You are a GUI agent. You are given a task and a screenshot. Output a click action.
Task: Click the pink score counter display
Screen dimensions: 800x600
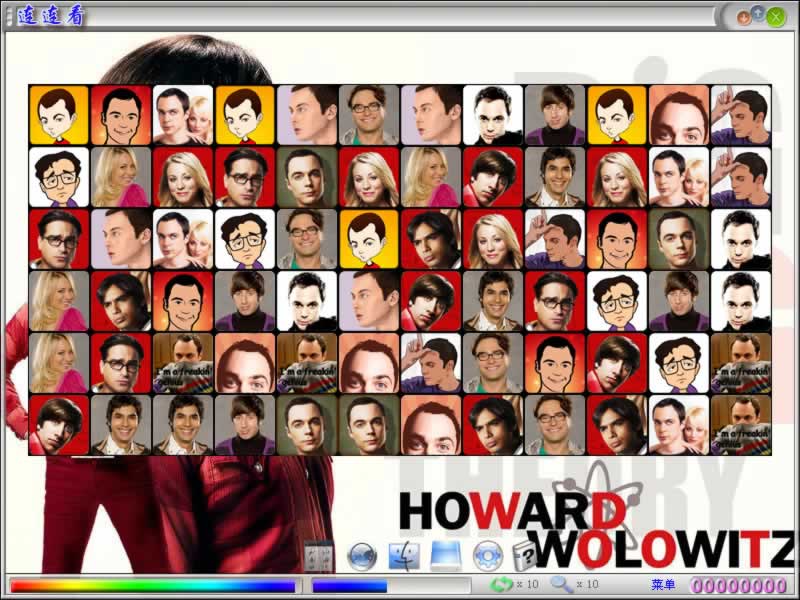click(x=738, y=585)
